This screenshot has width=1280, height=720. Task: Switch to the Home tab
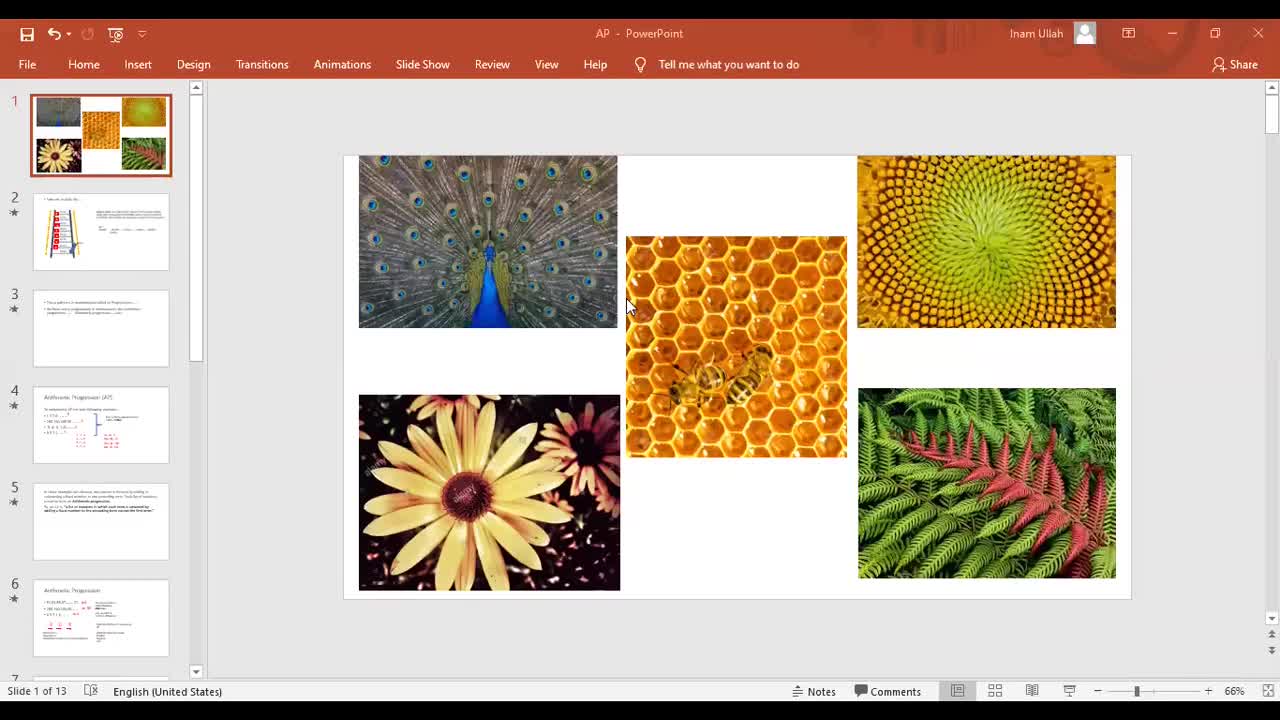pos(84,64)
